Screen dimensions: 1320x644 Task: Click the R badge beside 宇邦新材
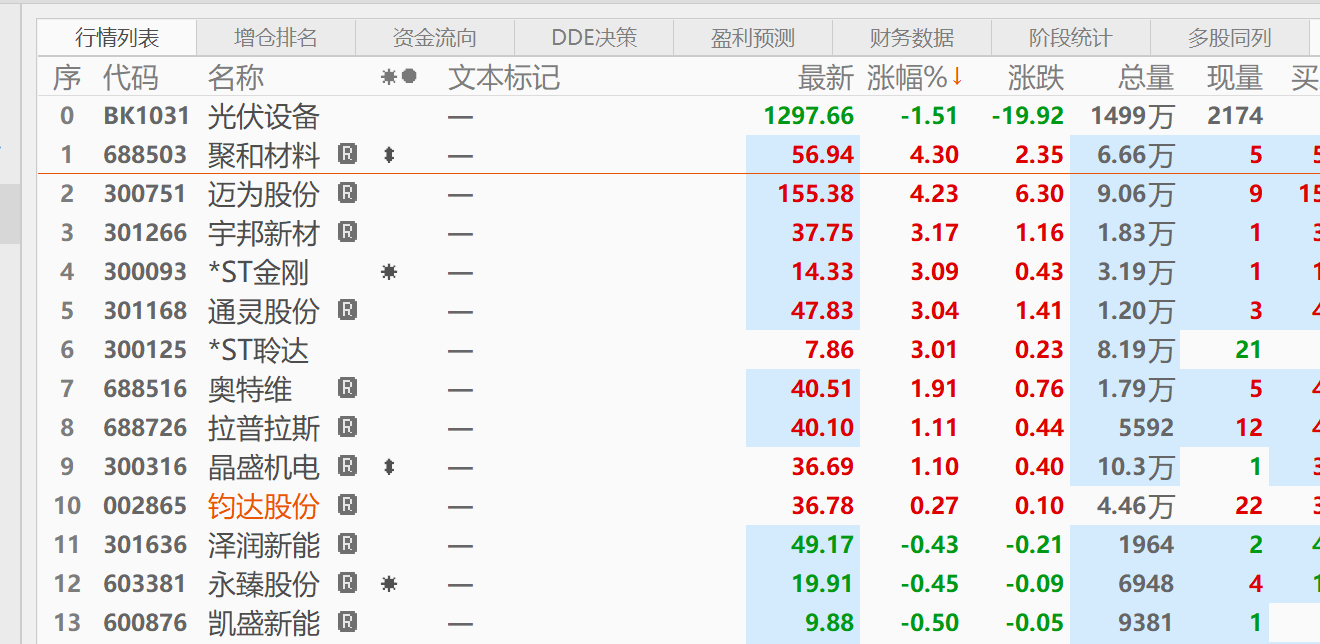pos(347,232)
